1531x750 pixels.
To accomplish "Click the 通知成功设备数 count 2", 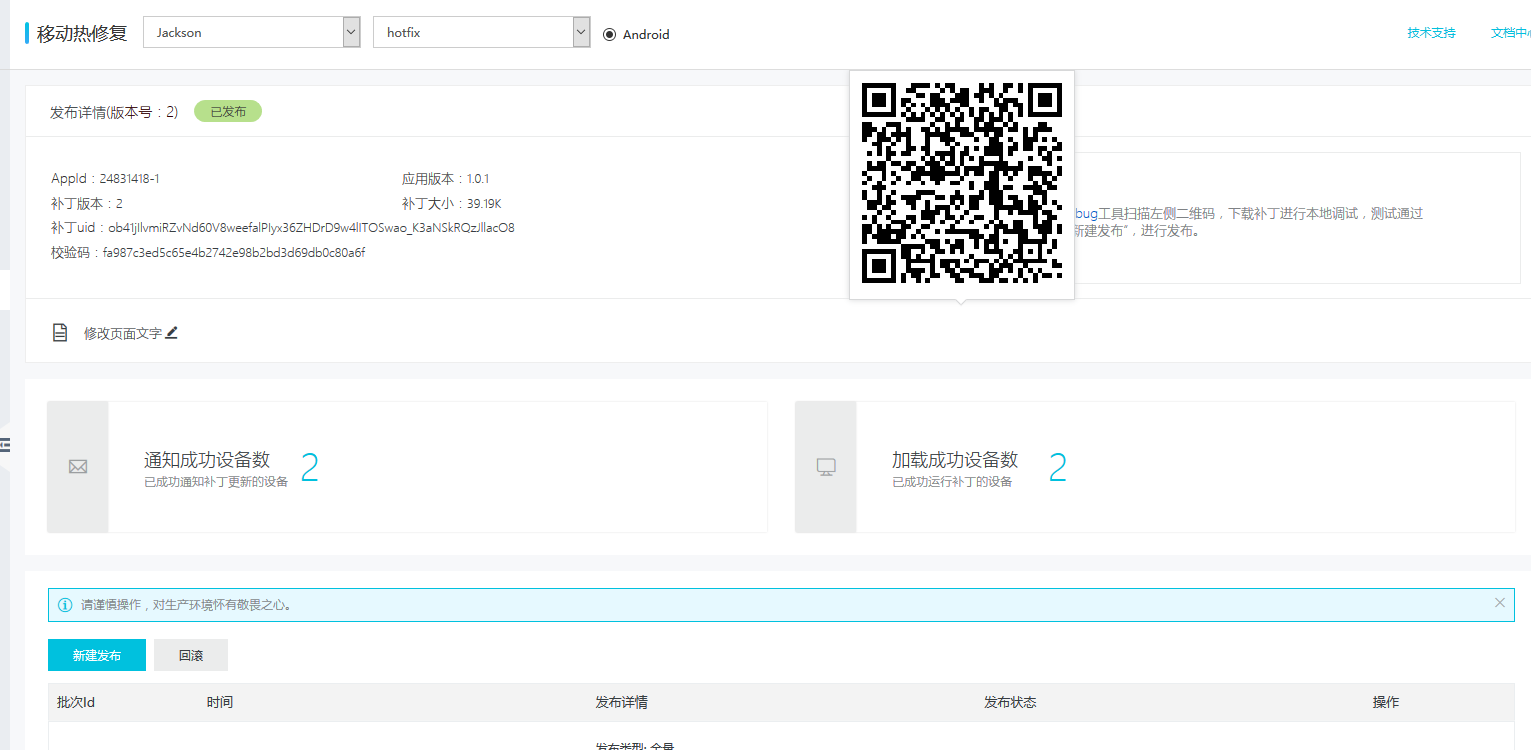I will pos(309,468).
